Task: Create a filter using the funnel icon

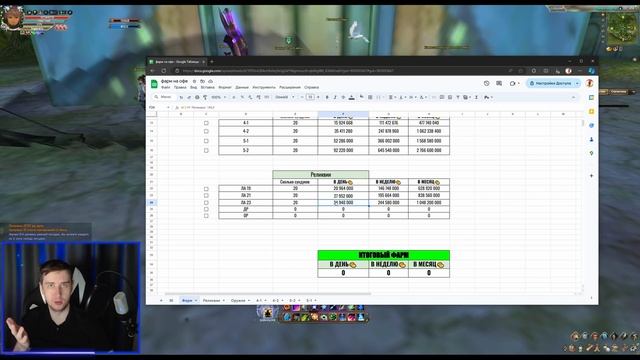Action: click(x=458, y=97)
